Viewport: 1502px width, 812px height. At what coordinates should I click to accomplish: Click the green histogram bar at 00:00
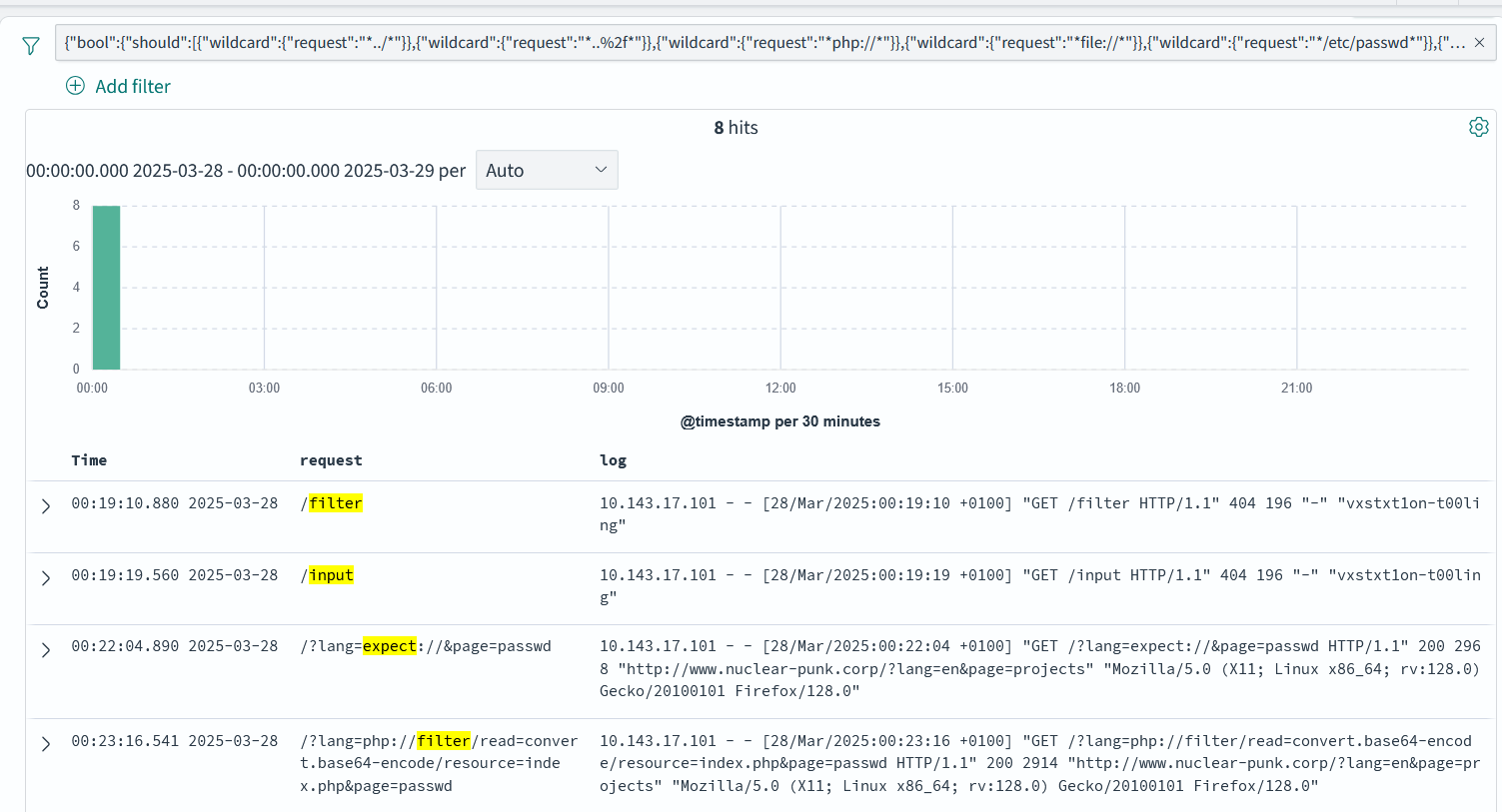[106, 288]
